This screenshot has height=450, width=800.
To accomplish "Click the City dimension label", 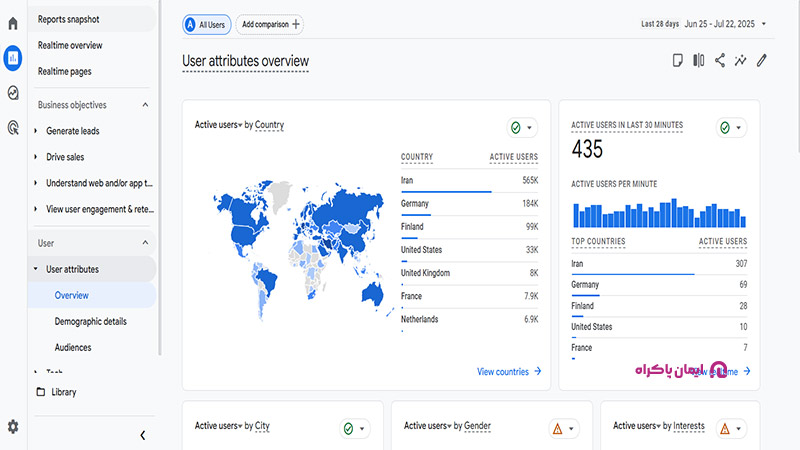I will tap(262, 426).
